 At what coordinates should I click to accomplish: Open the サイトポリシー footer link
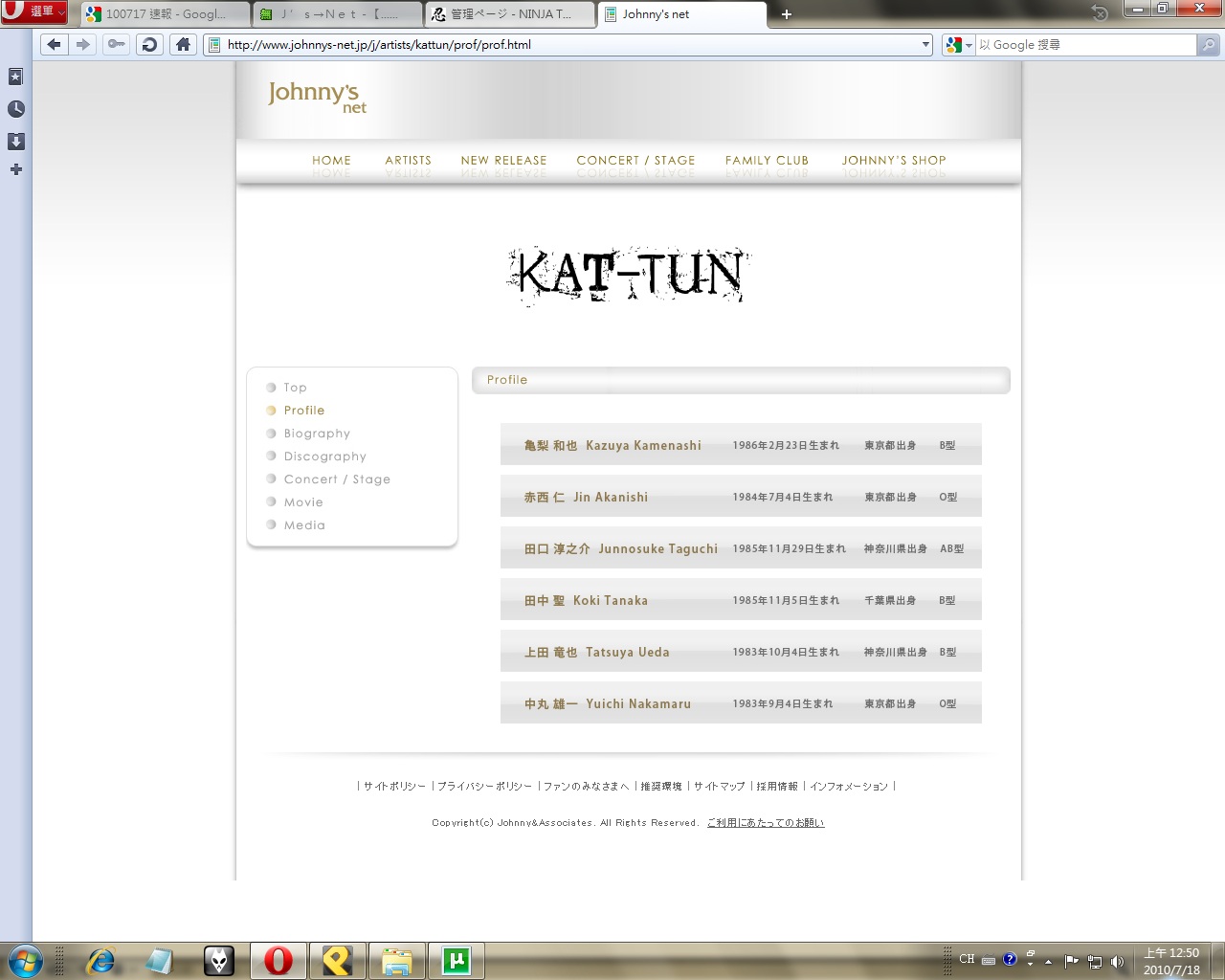point(394,787)
